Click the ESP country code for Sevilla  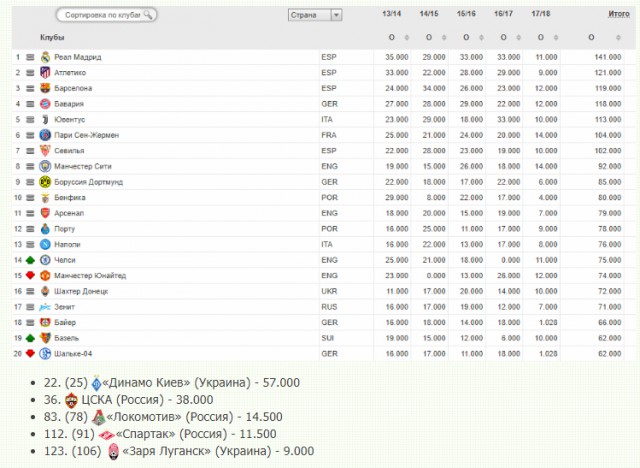click(x=329, y=151)
